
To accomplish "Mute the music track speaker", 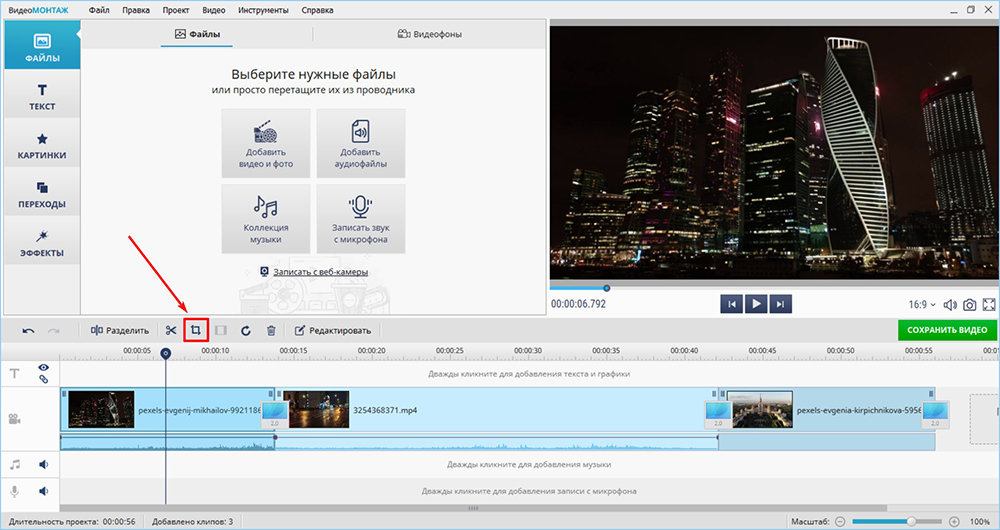I will click(44, 464).
